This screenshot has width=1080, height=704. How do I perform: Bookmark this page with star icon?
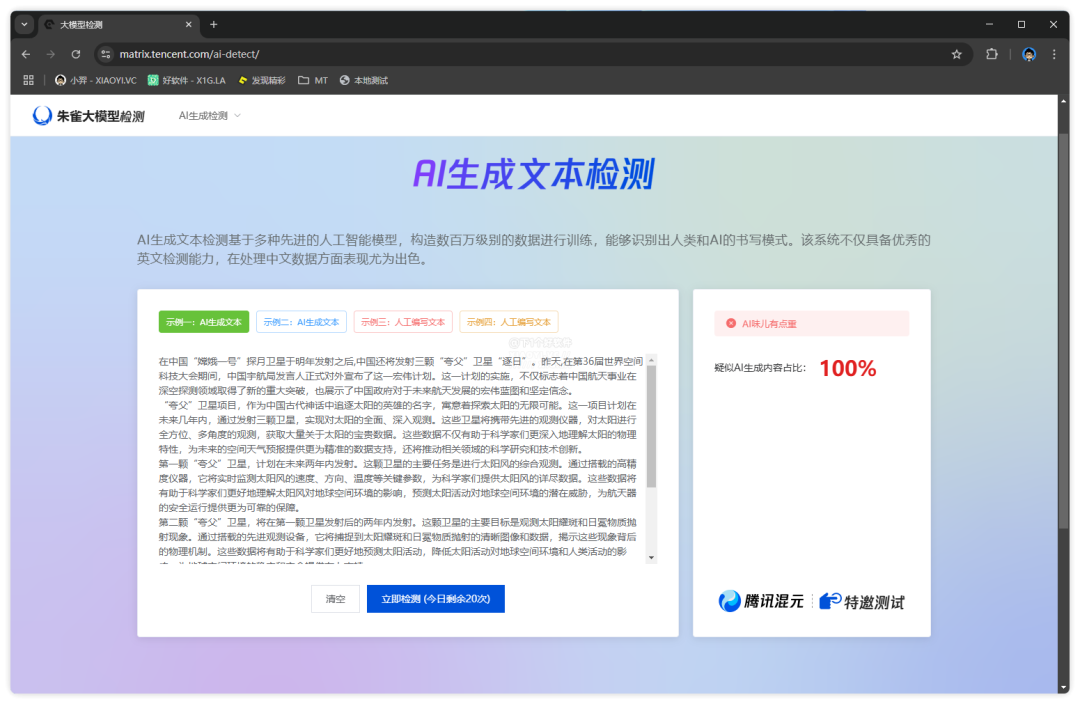point(956,54)
